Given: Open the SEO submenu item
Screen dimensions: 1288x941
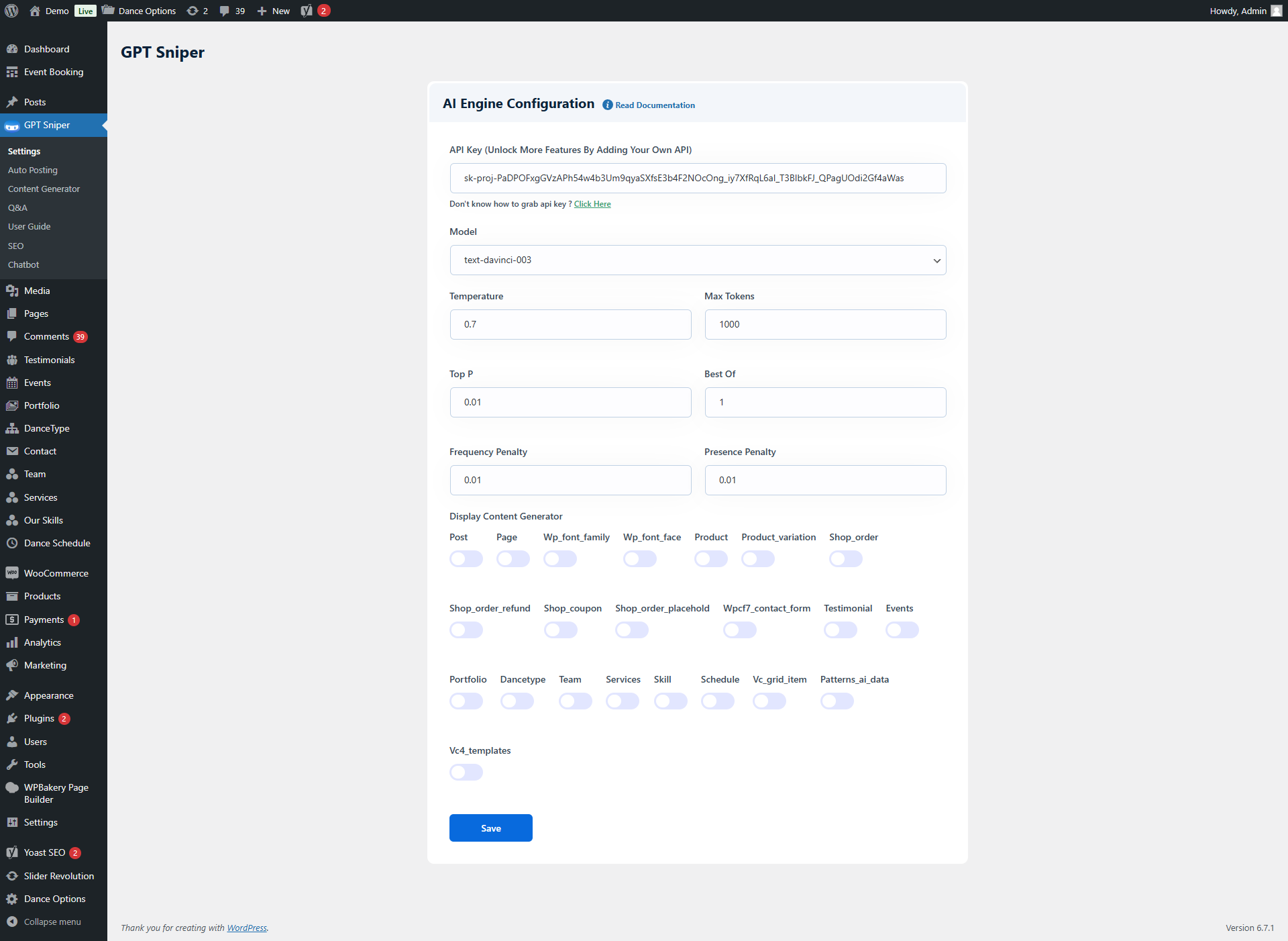Looking at the screenshot, I should point(15,246).
